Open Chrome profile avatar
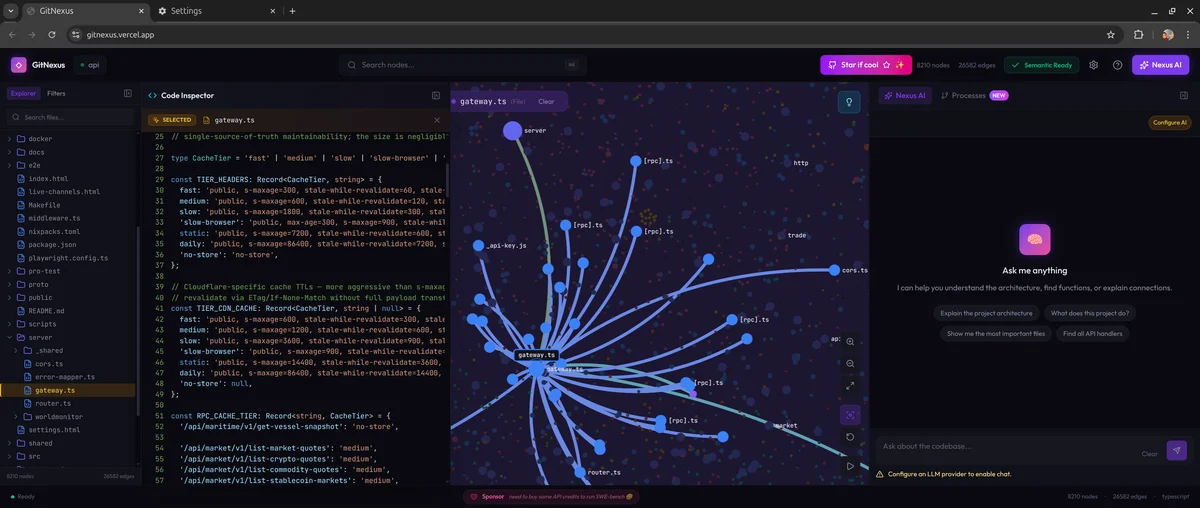1200x508 pixels. click(x=1168, y=34)
